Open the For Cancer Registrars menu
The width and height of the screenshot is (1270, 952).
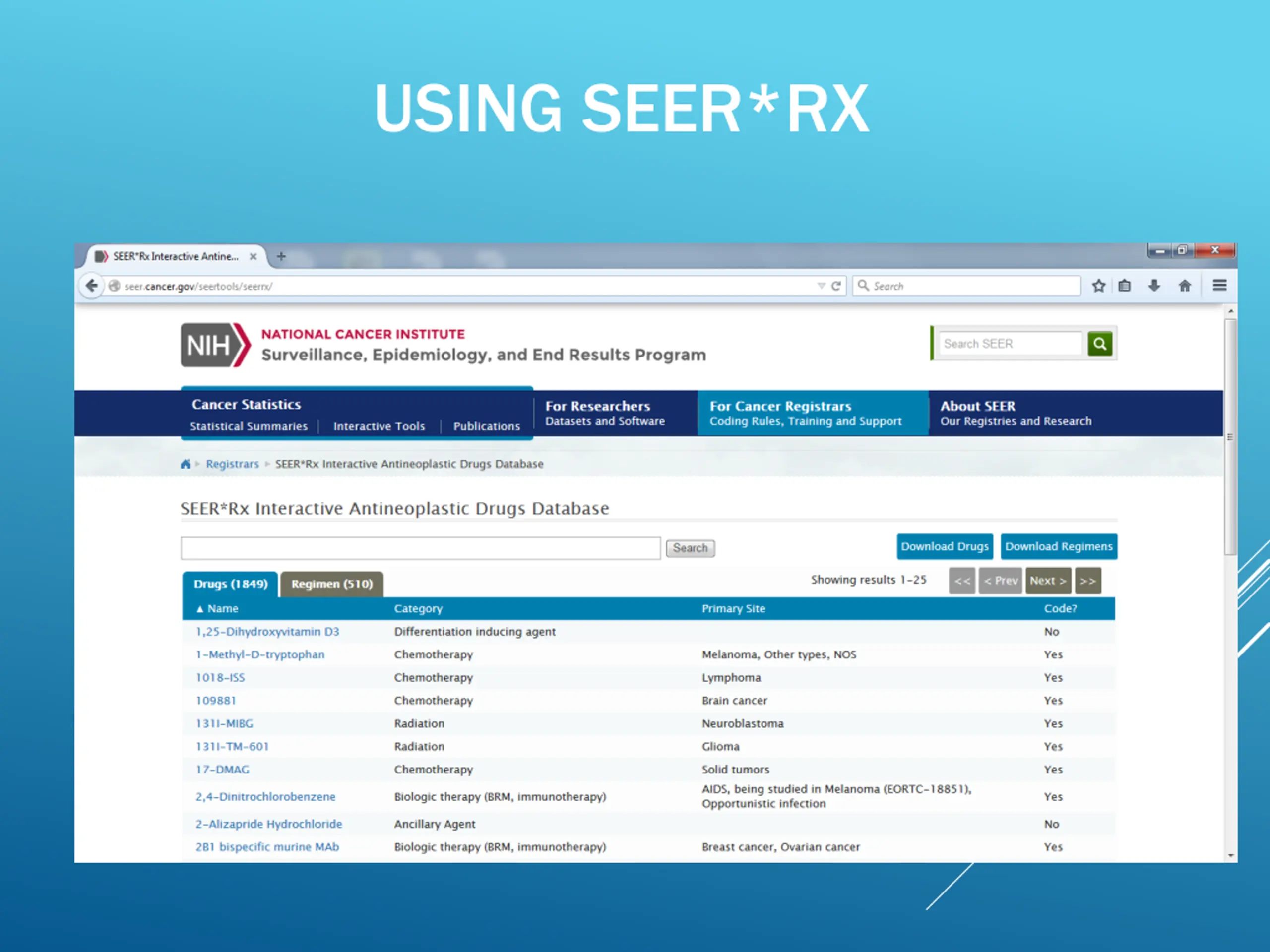(x=813, y=413)
